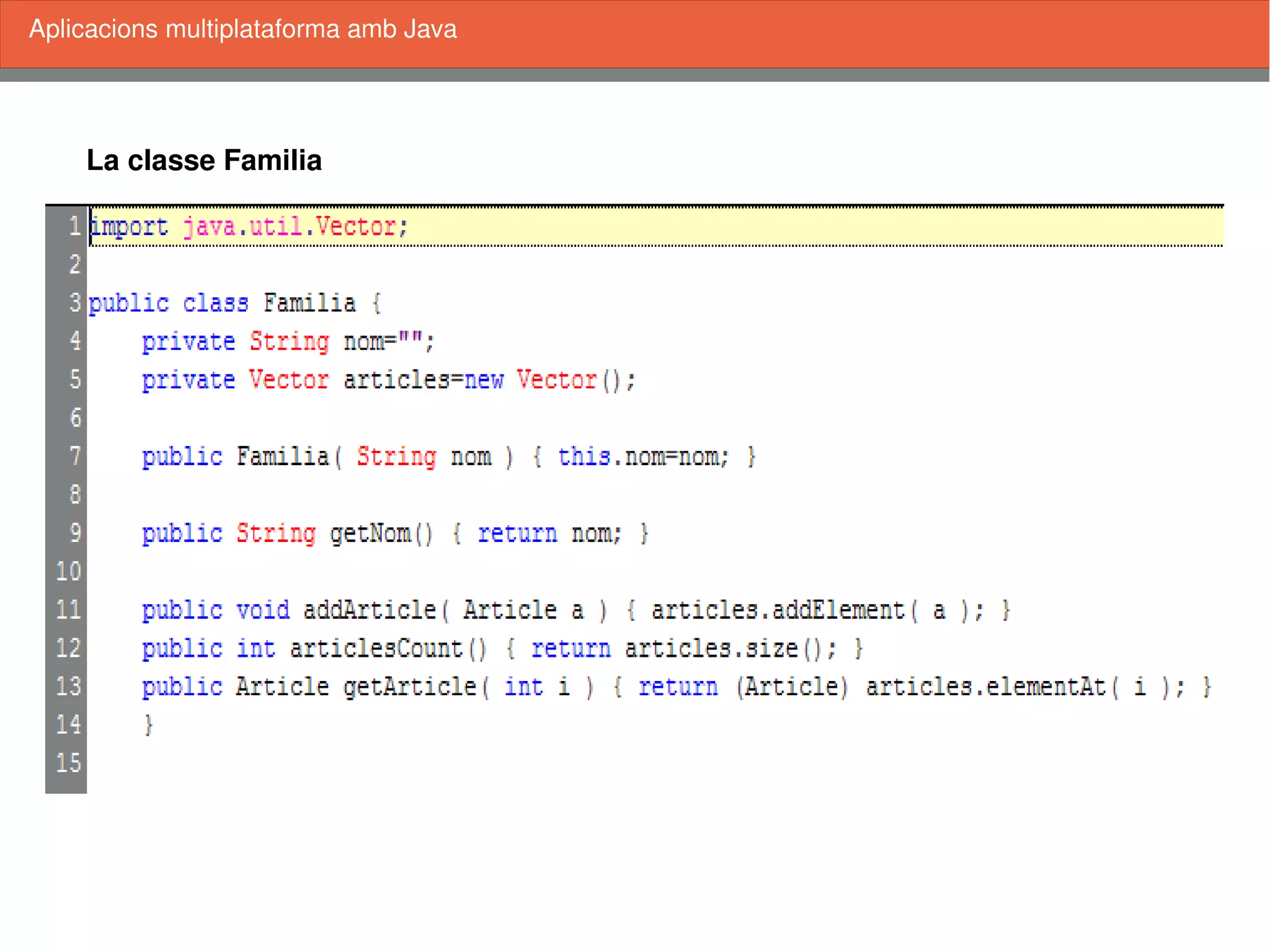The height and width of the screenshot is (952, 1270).
Task: Click the 'import java.util.Vector;' code line
Action: point(249,226)
